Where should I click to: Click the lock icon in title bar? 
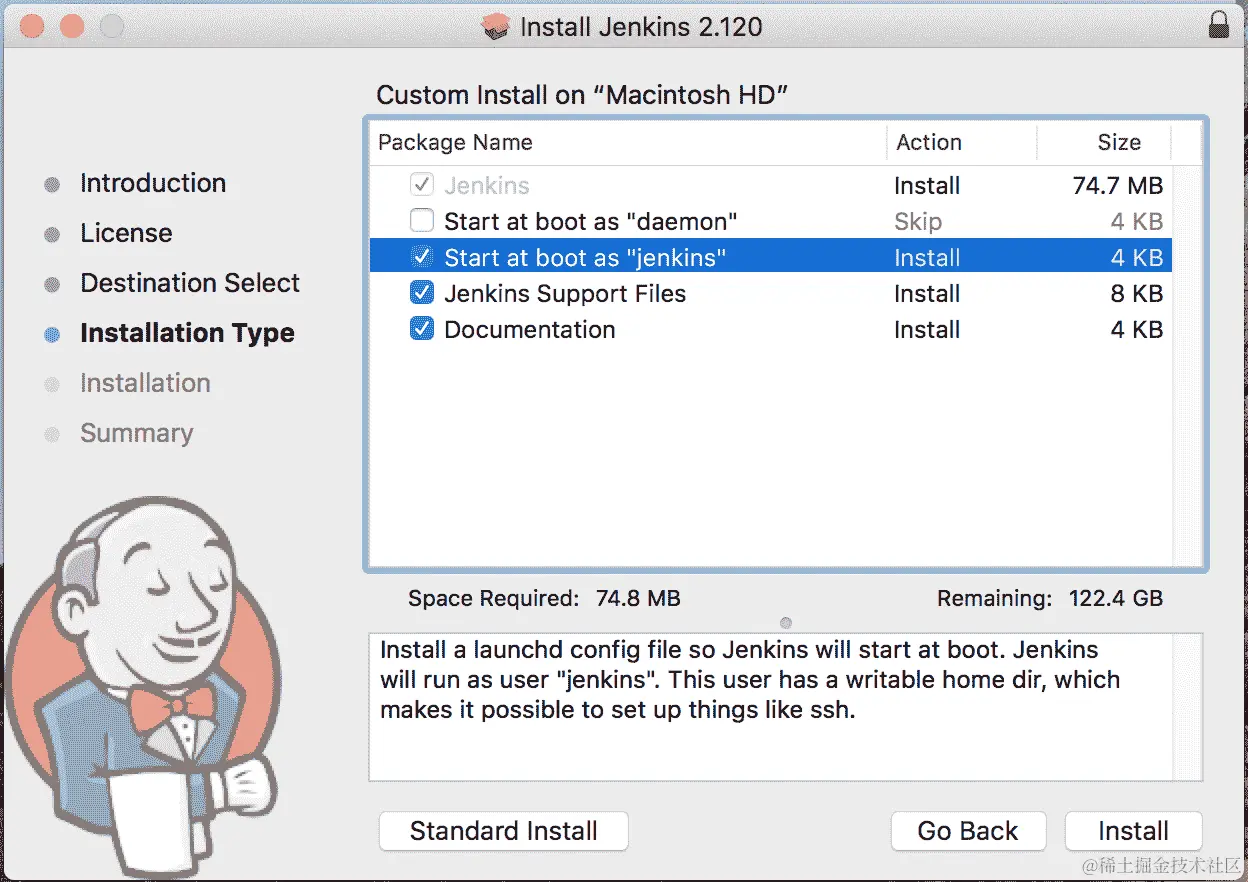point(1219,24)
